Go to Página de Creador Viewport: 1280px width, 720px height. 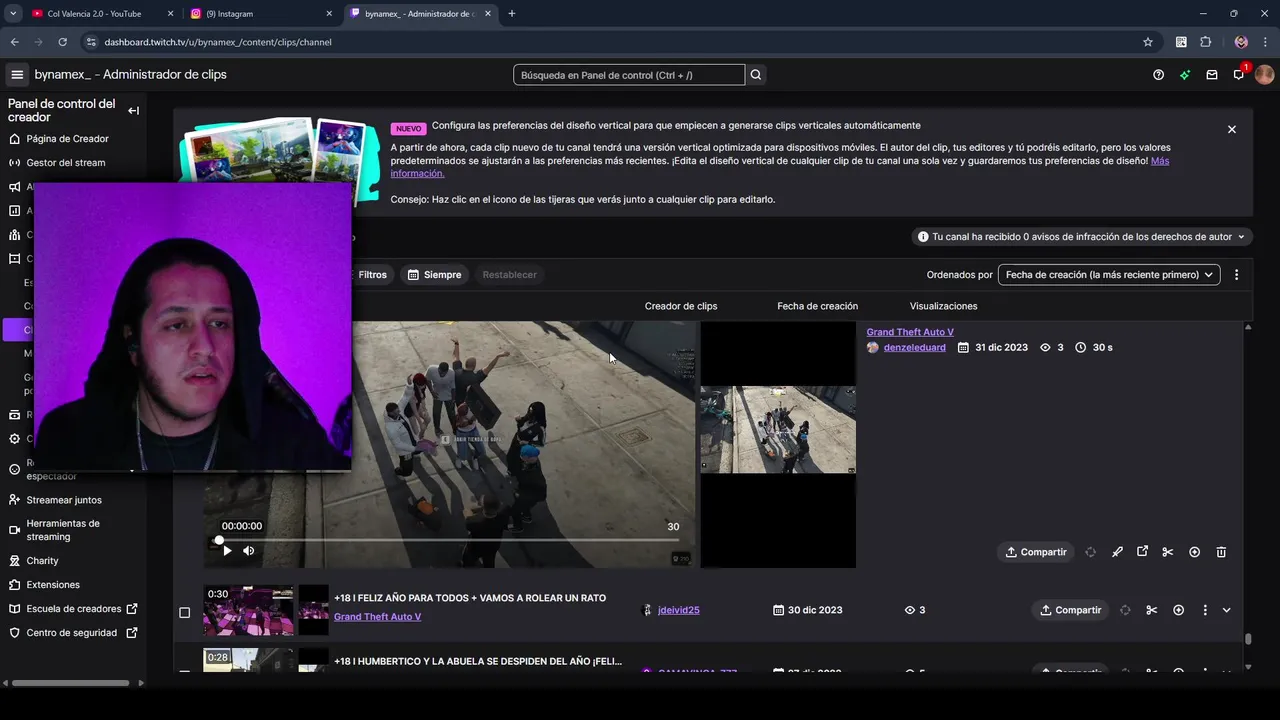67,139
